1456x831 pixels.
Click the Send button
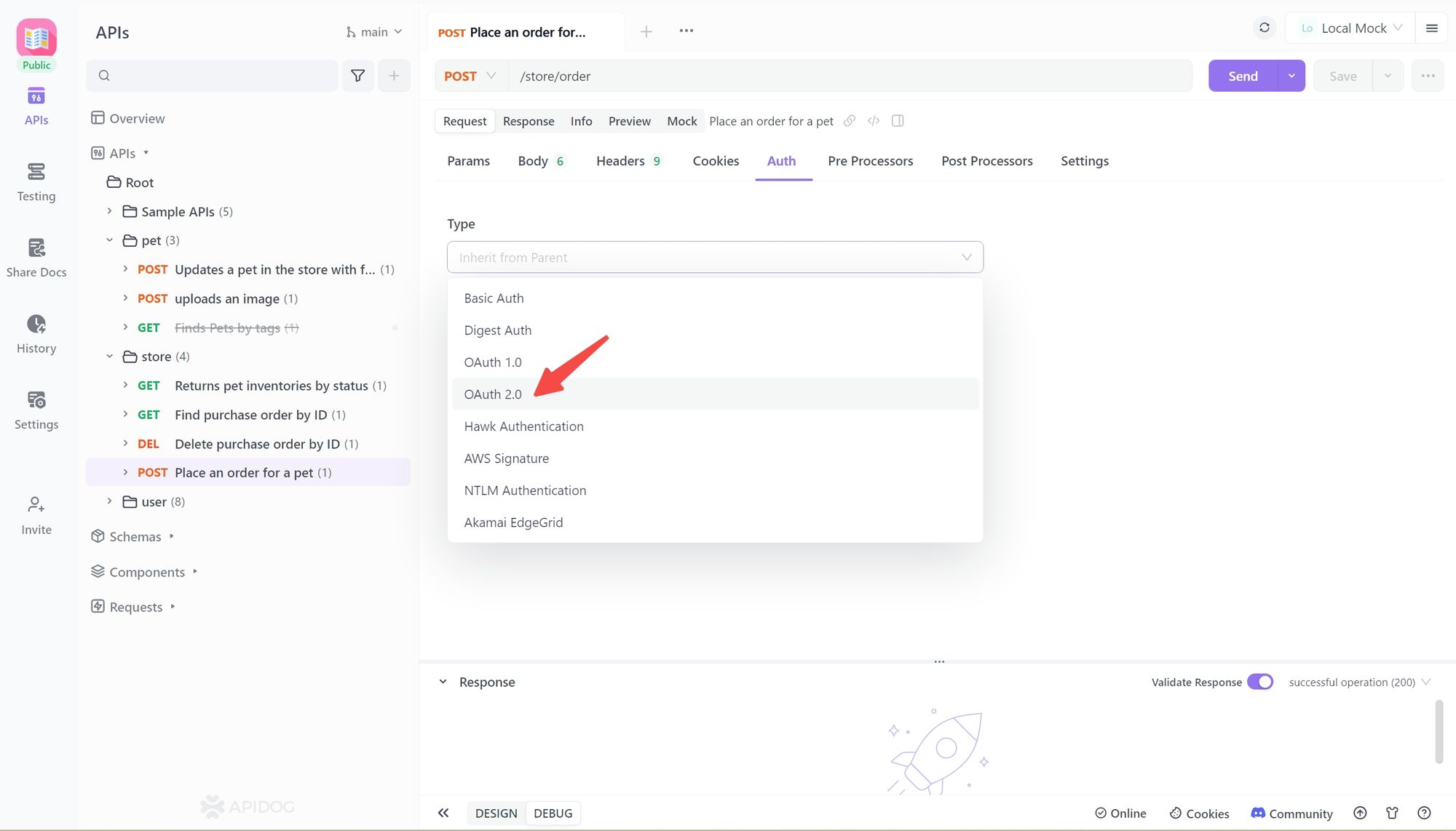coord(1243,76)
